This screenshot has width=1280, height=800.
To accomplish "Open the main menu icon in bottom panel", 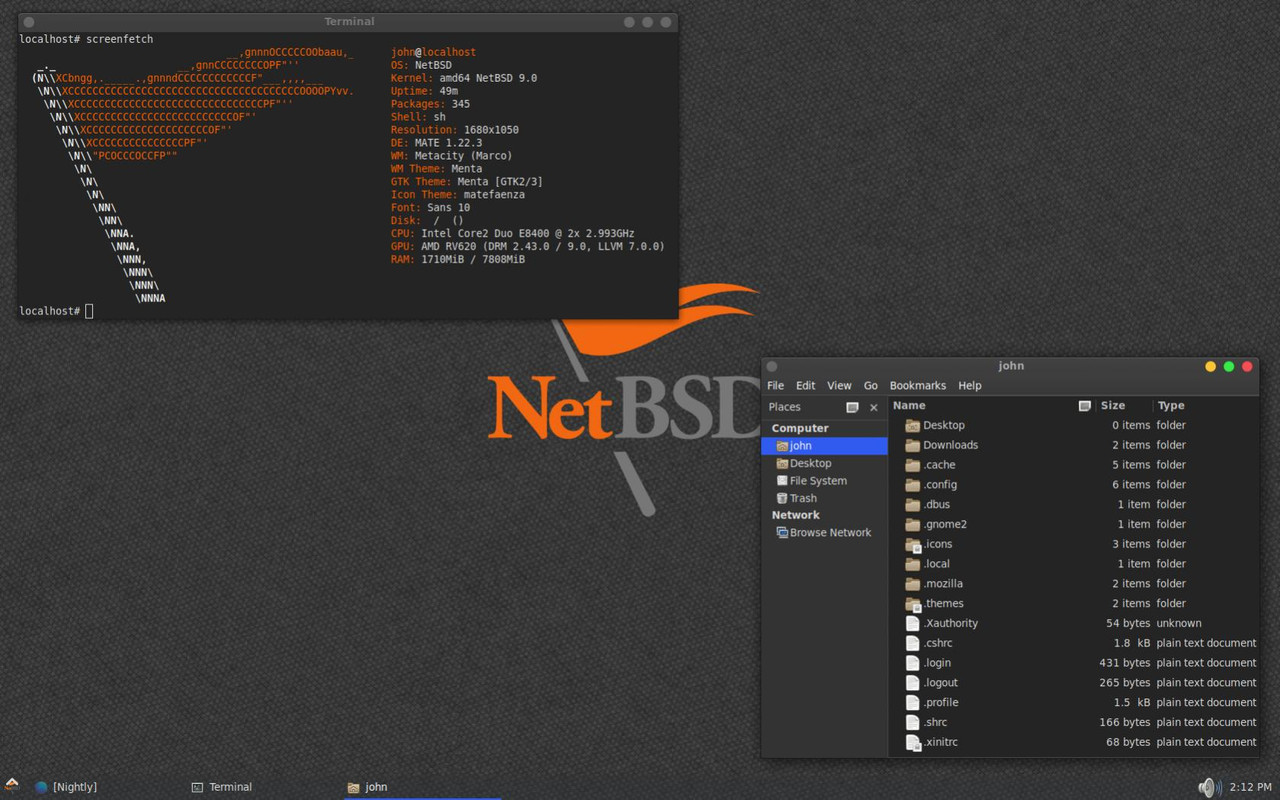I will click(x=12, y=787).
